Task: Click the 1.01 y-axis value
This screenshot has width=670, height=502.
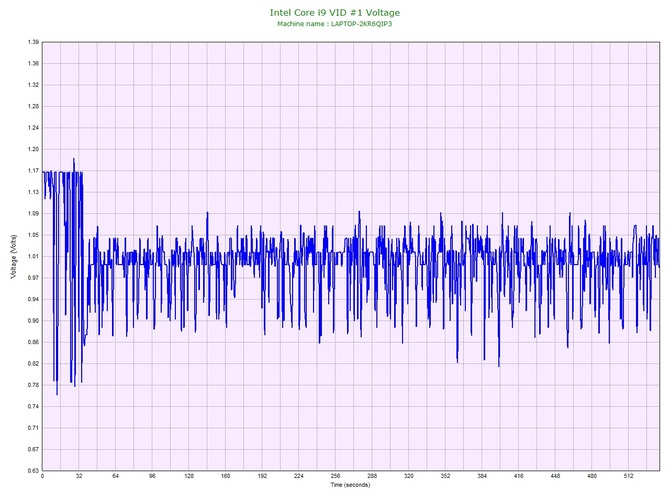Action: (33, 257)
